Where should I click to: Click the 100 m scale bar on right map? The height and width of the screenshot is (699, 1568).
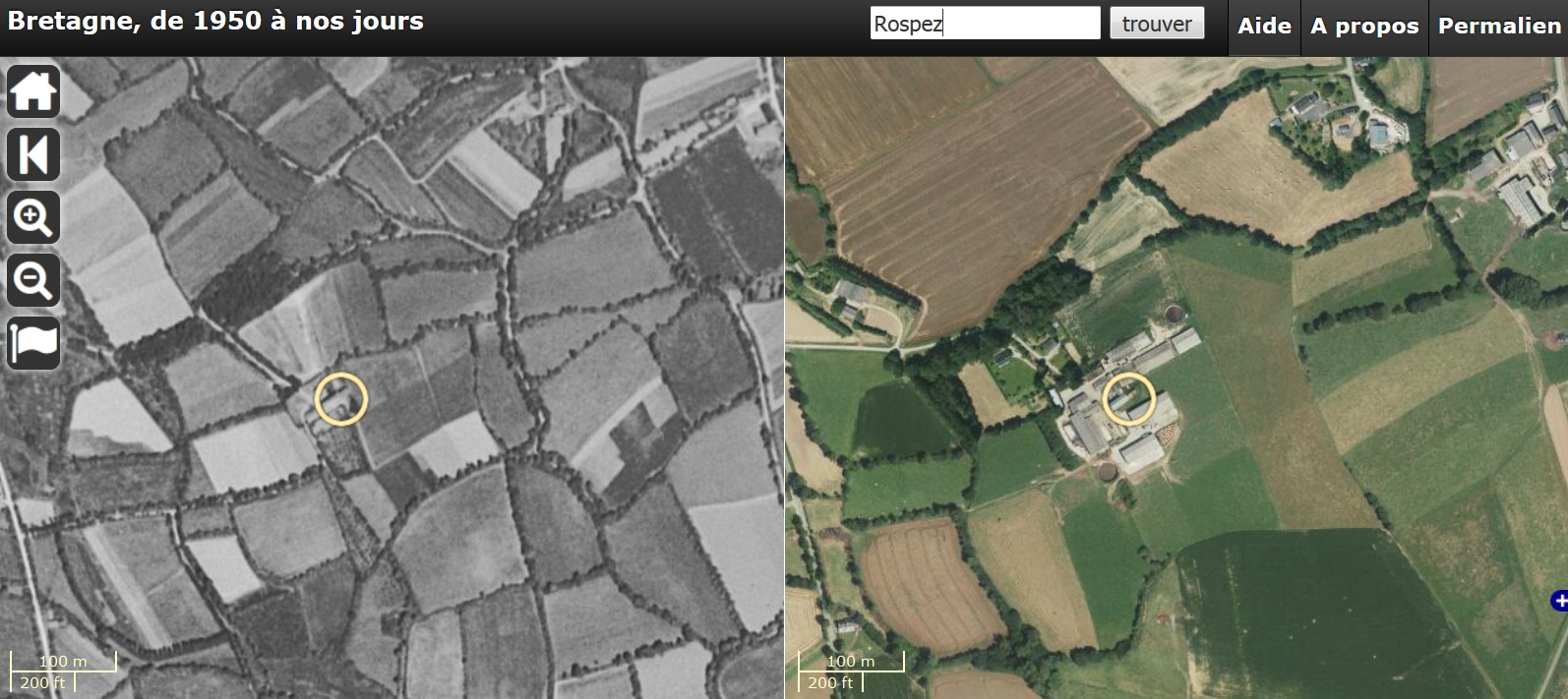[851, 662]
